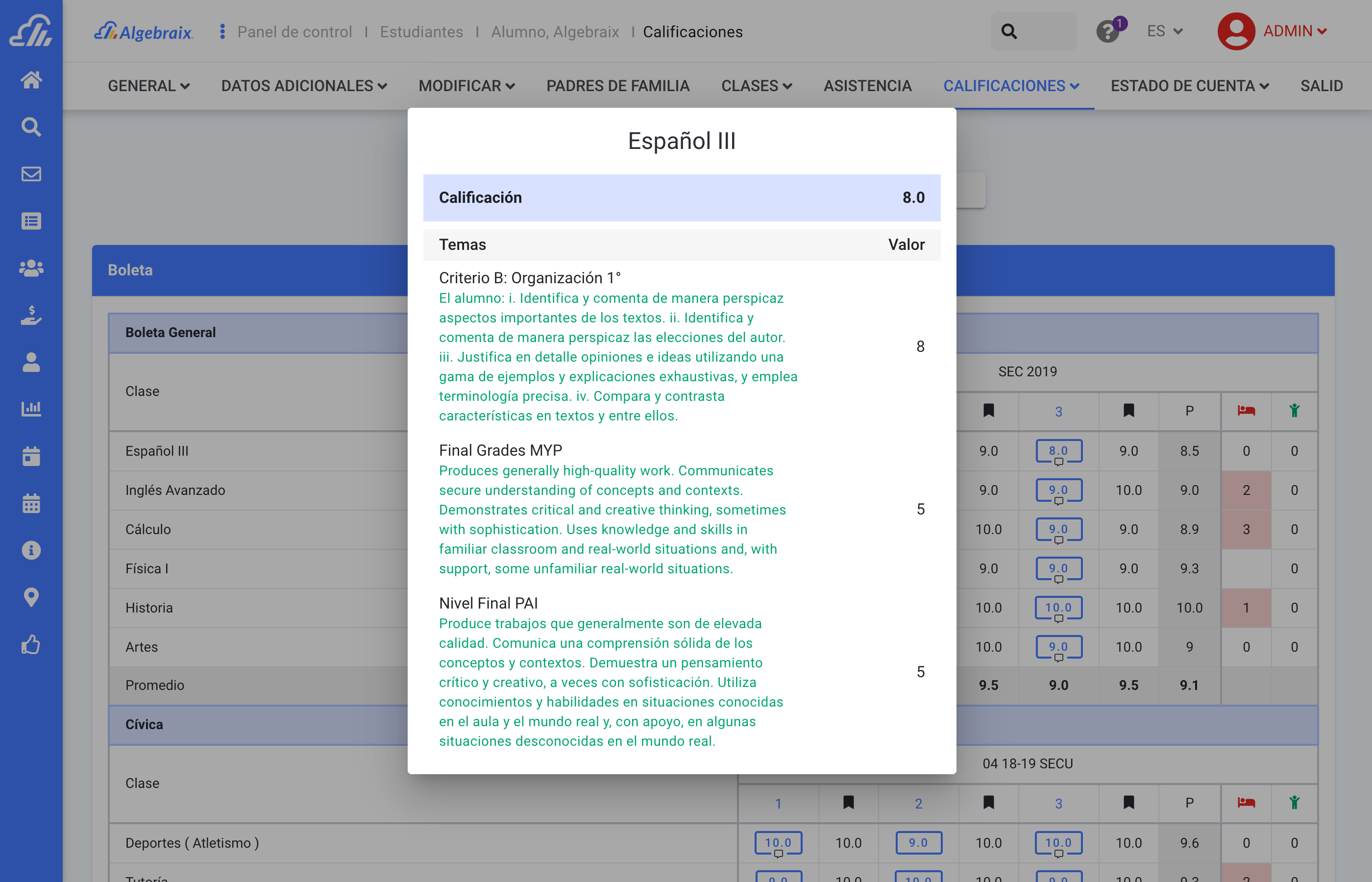Open the three-dot menu beside Algebraix logo
1372x882 pixels.
tap(222, 31)
